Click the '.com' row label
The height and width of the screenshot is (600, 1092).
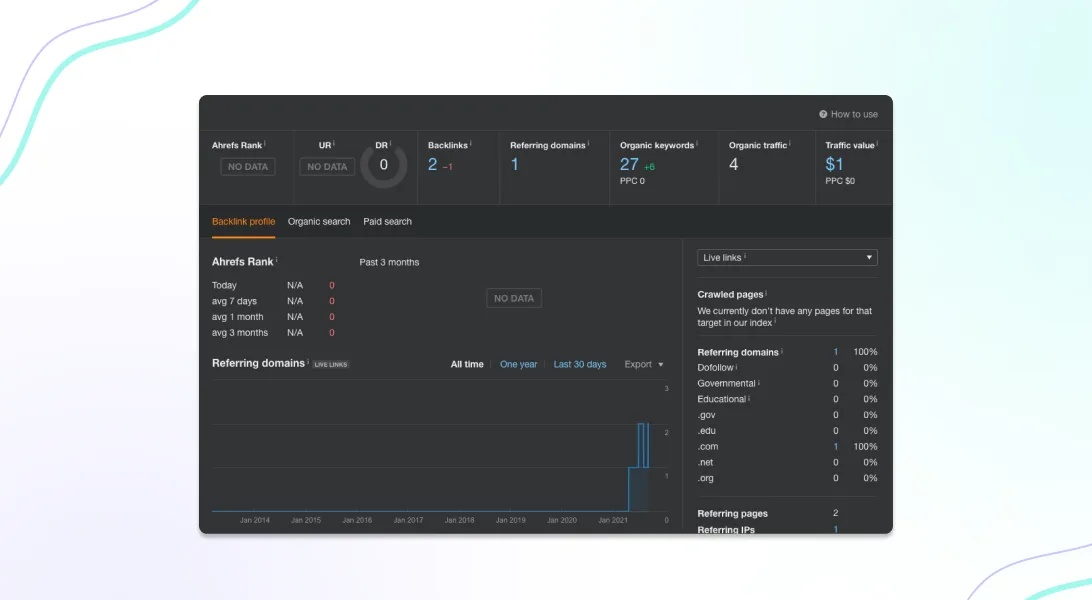click(708, 447)
